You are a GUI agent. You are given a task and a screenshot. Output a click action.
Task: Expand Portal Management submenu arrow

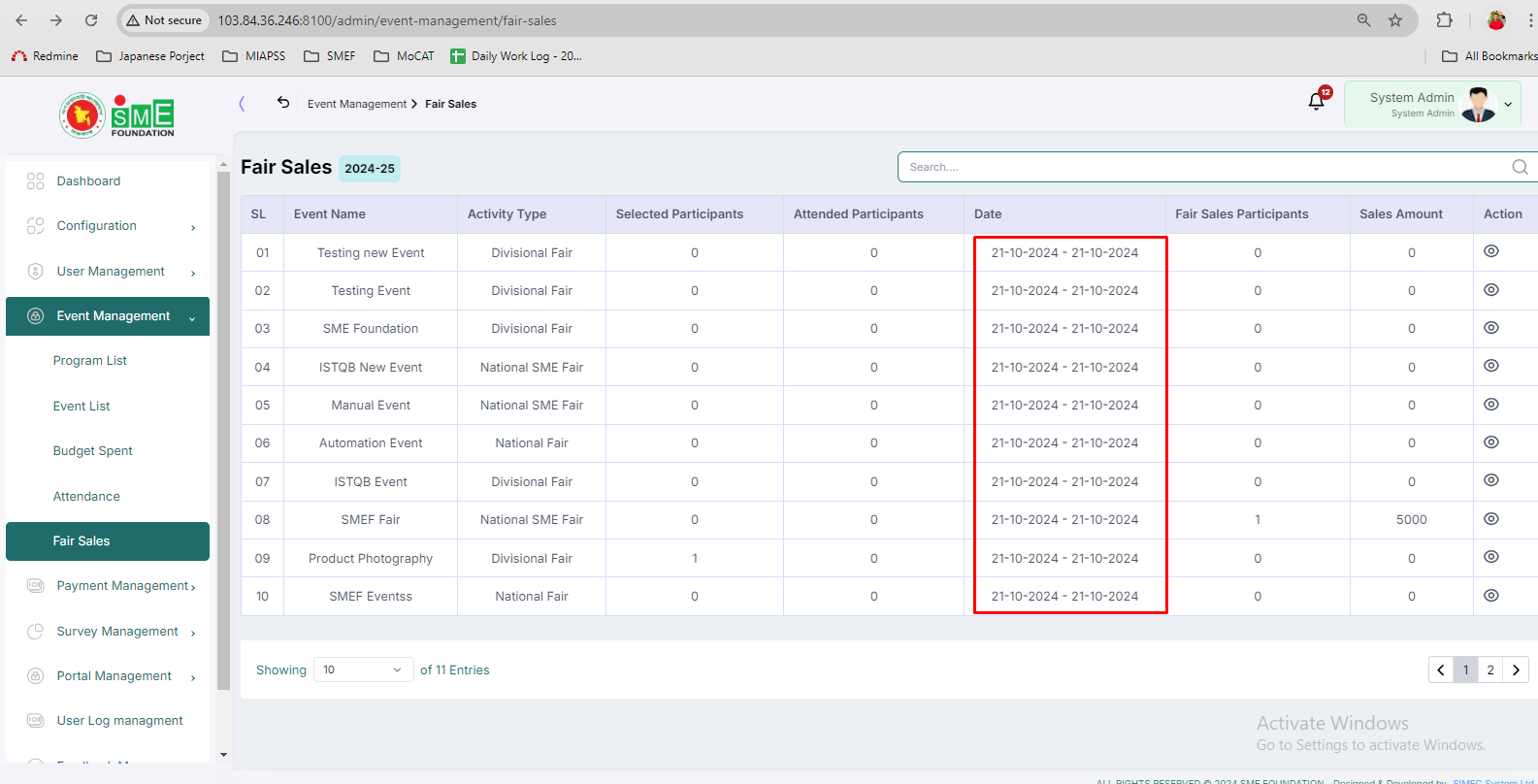(193, 677)
